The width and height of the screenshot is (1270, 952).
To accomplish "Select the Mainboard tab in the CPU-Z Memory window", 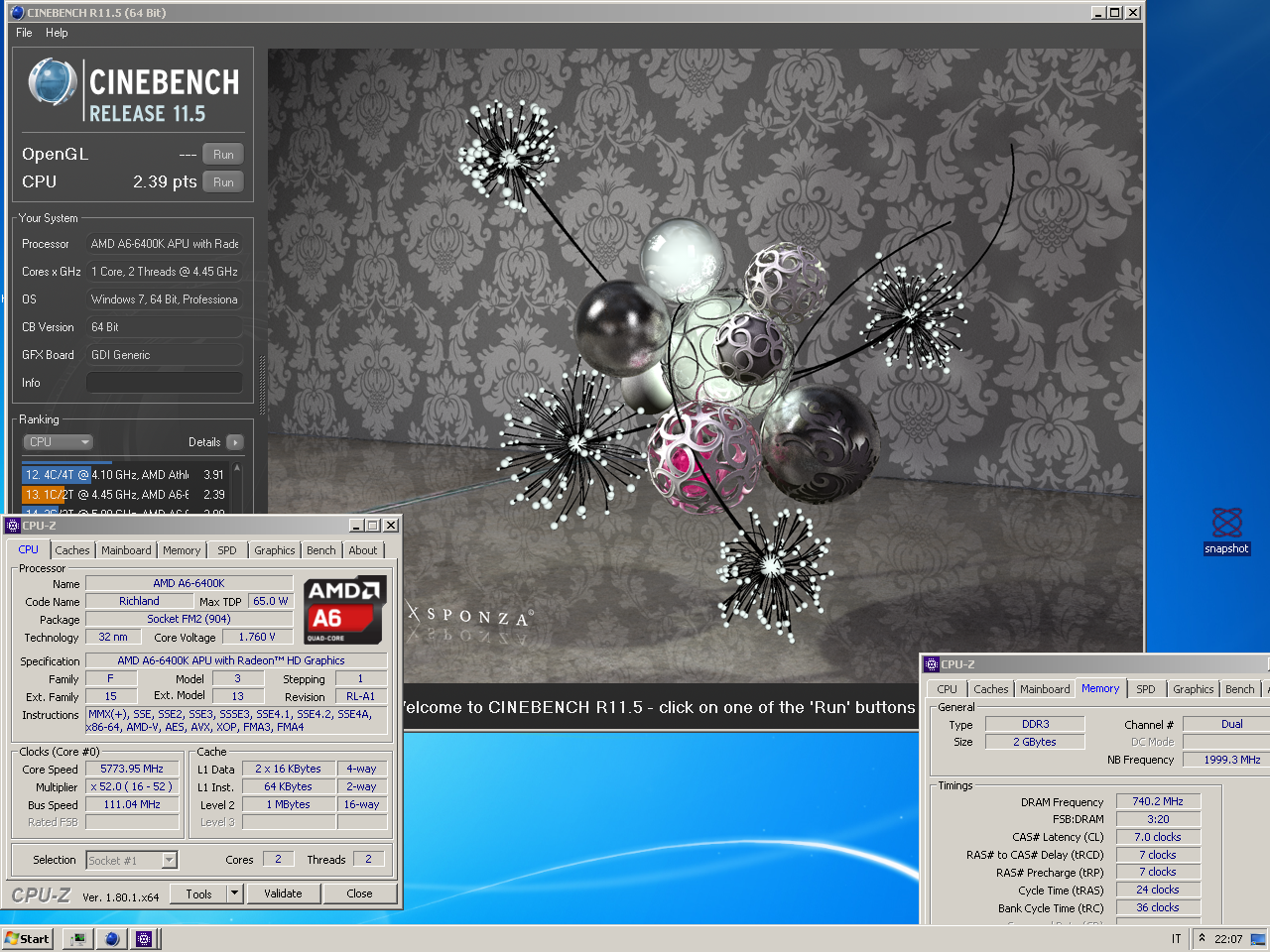I will click(x=1045, y=689).
